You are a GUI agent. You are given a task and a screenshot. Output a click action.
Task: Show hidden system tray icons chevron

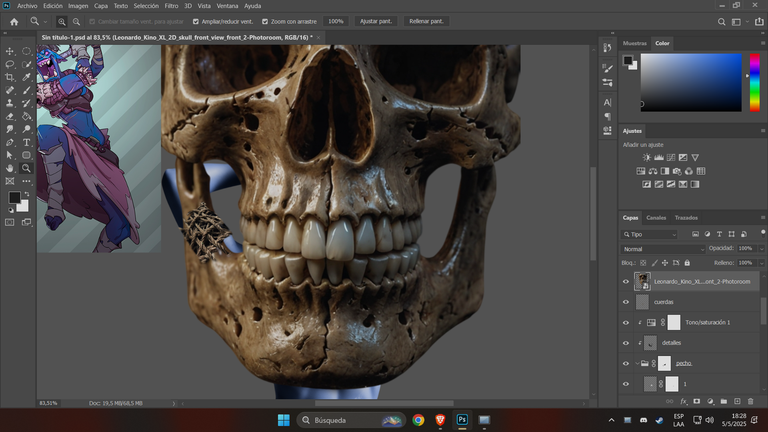click(x=611, y=420)
